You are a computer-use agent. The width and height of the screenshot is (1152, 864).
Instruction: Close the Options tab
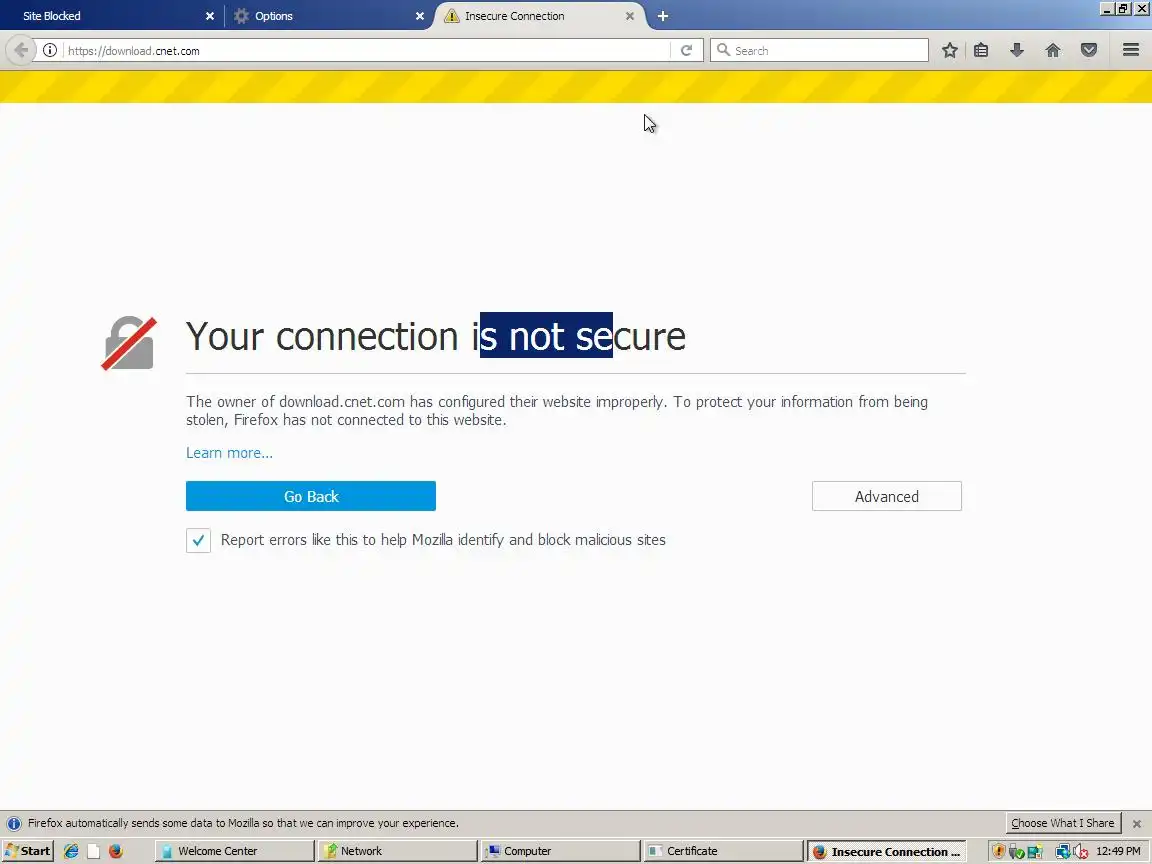pyautogui.click(x=420, y=16)
